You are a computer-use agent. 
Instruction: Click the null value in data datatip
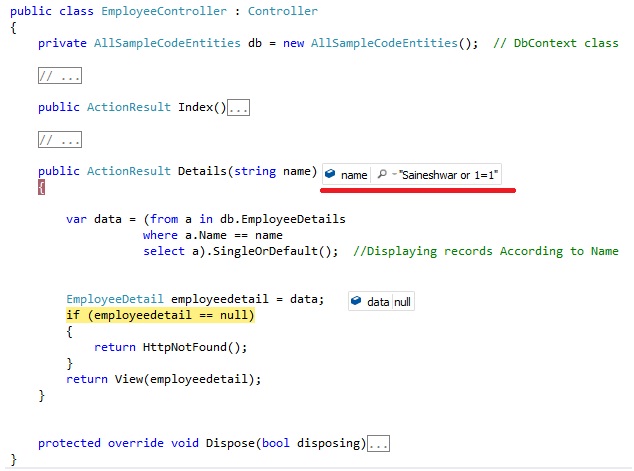(402, 302)
